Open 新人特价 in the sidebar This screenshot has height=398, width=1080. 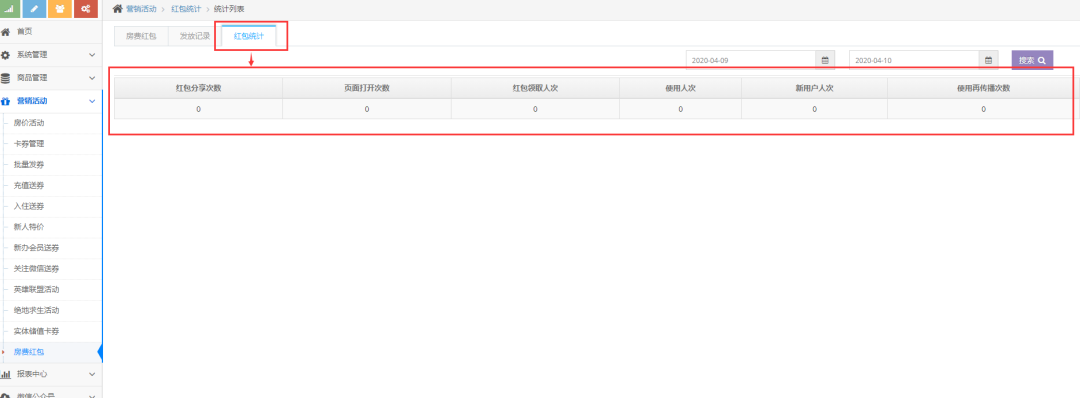pyautogui.click(x=29, y=227)
